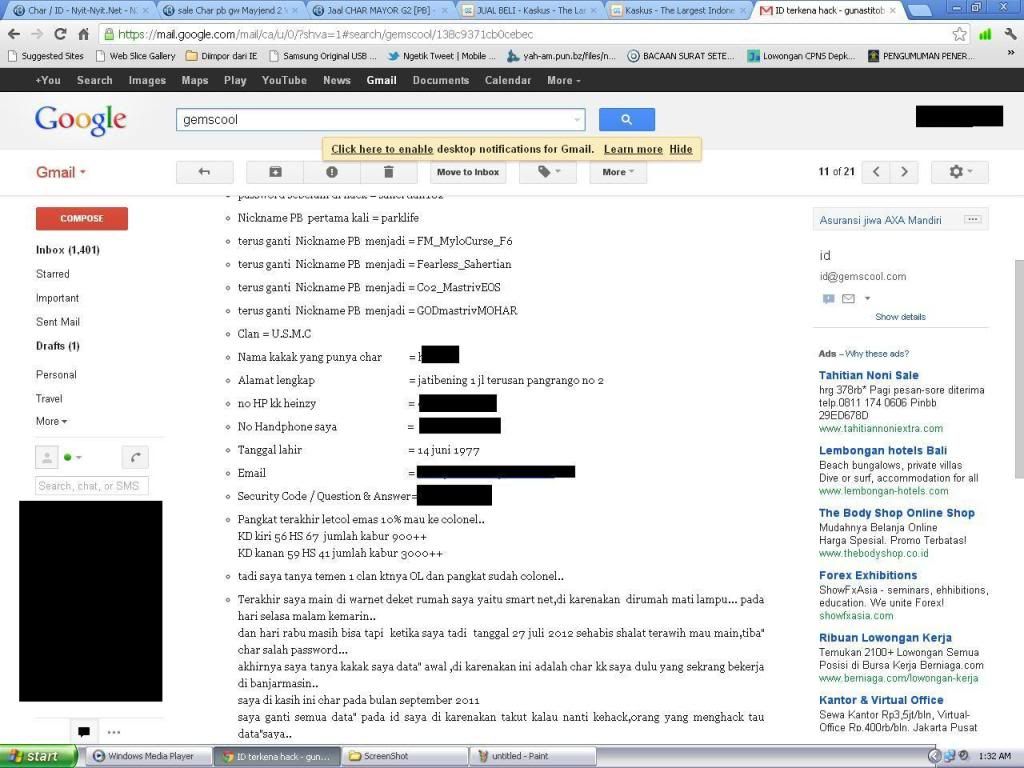Open chat status green dot dropdown

pyautogui.click(x=72, y=457)
